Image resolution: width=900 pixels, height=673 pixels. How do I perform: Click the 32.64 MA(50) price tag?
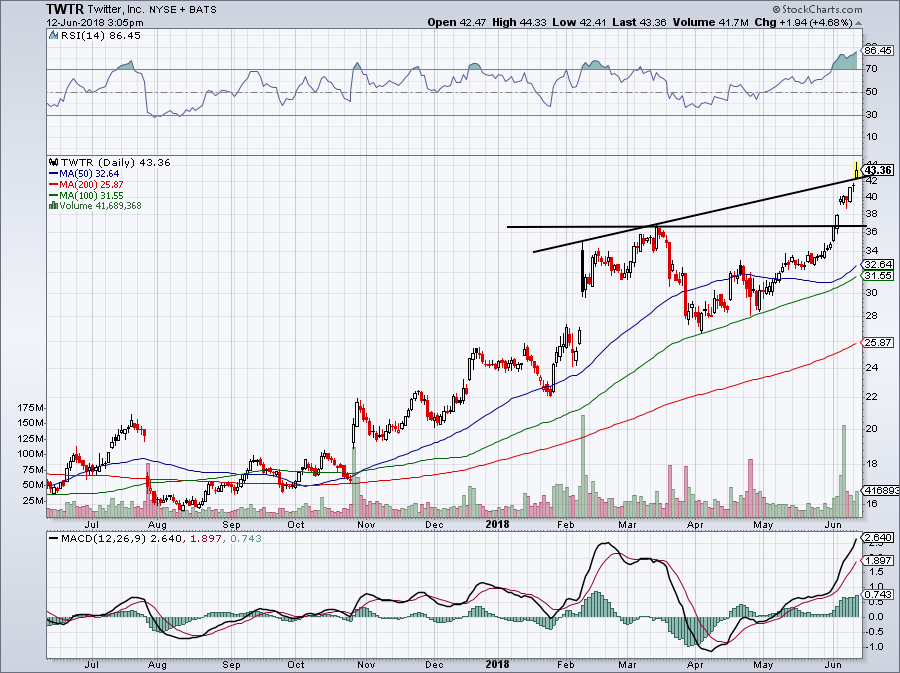click(878, 264)
